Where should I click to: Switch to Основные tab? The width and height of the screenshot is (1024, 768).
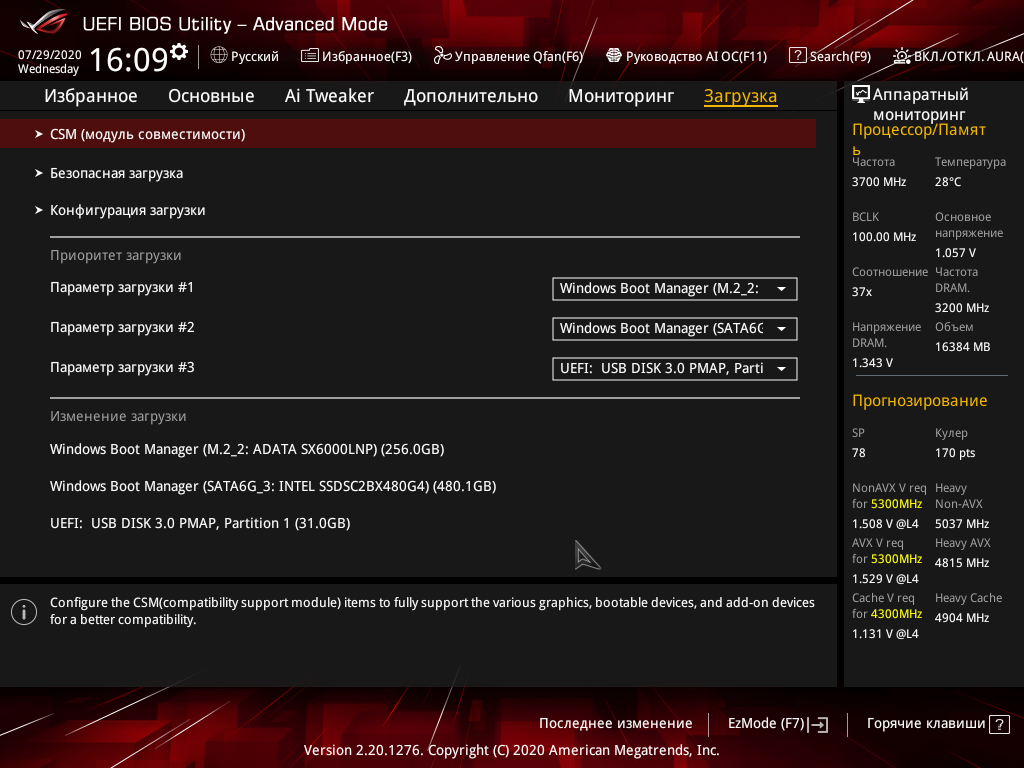click(x=211, y=96)
